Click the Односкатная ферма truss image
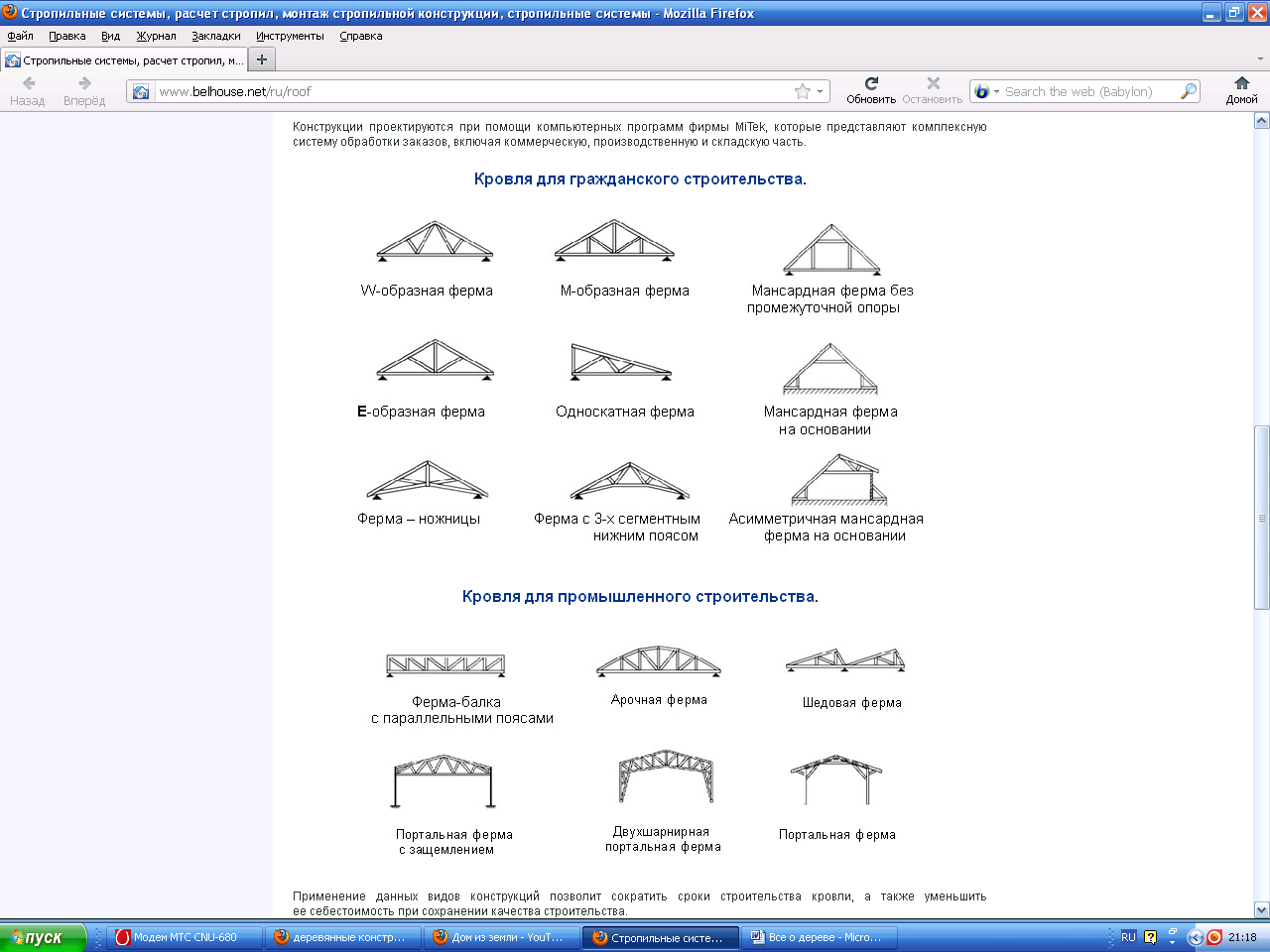This screenshot has width=1270, height=952. click(x=621, y=362)
